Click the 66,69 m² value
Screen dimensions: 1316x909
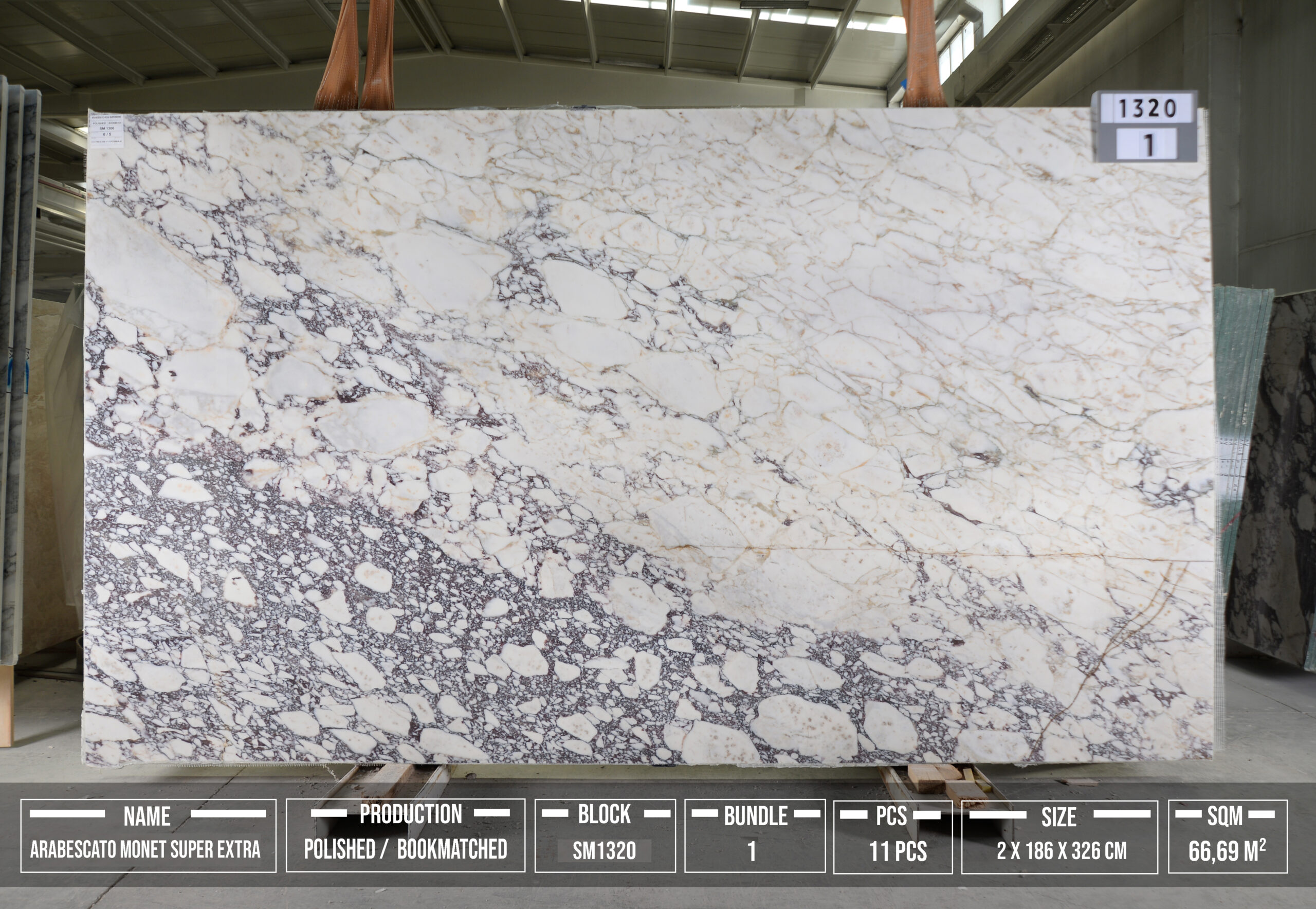click(x=1227, y=851)
